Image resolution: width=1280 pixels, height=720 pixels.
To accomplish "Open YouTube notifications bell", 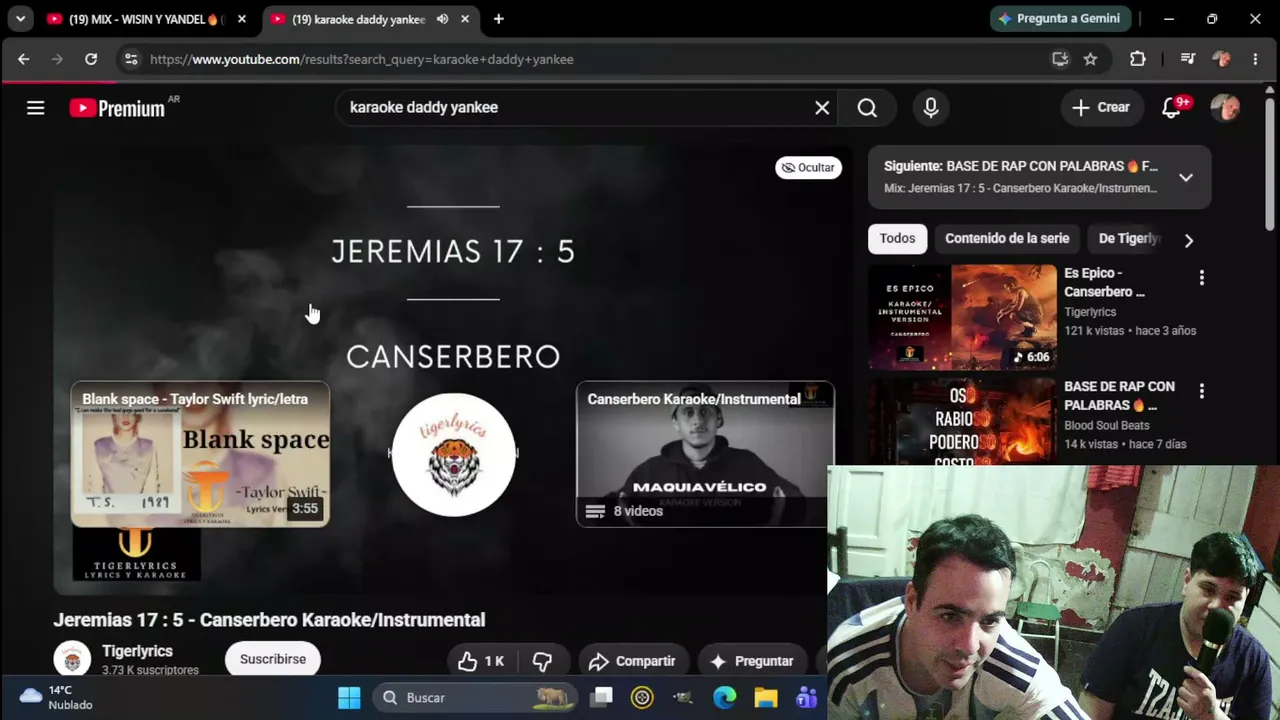I will [1171, 108].
